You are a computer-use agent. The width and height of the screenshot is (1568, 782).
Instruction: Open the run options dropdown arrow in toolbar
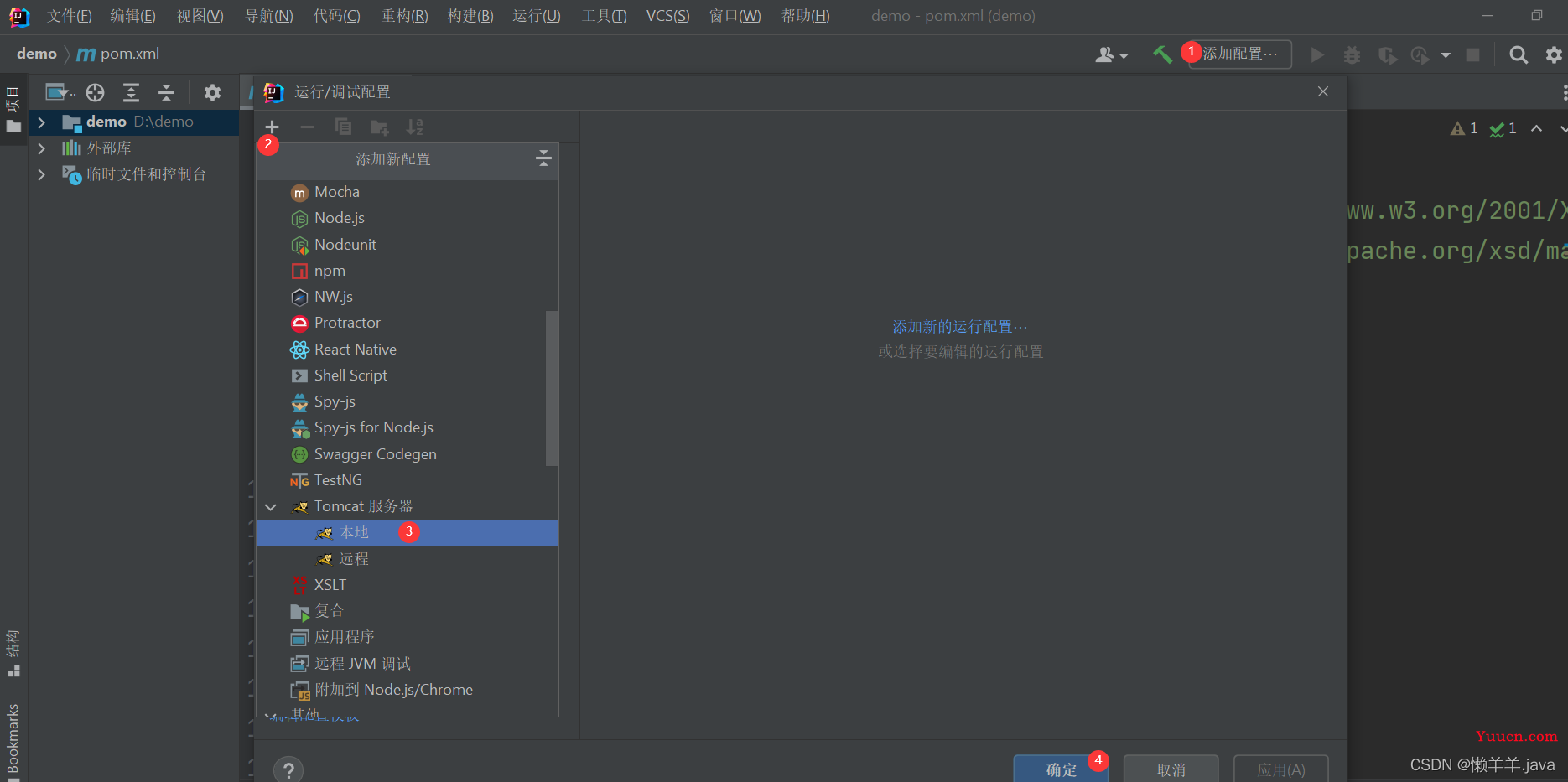click(x=1446, y=55)
